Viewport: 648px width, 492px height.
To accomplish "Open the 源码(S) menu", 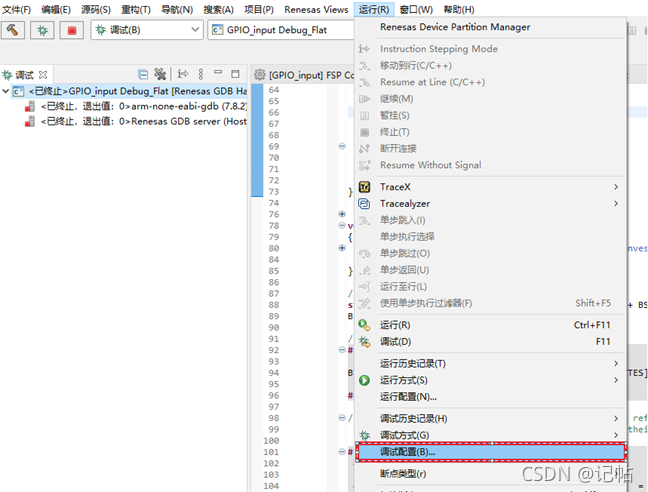I will tap(96, 9).
